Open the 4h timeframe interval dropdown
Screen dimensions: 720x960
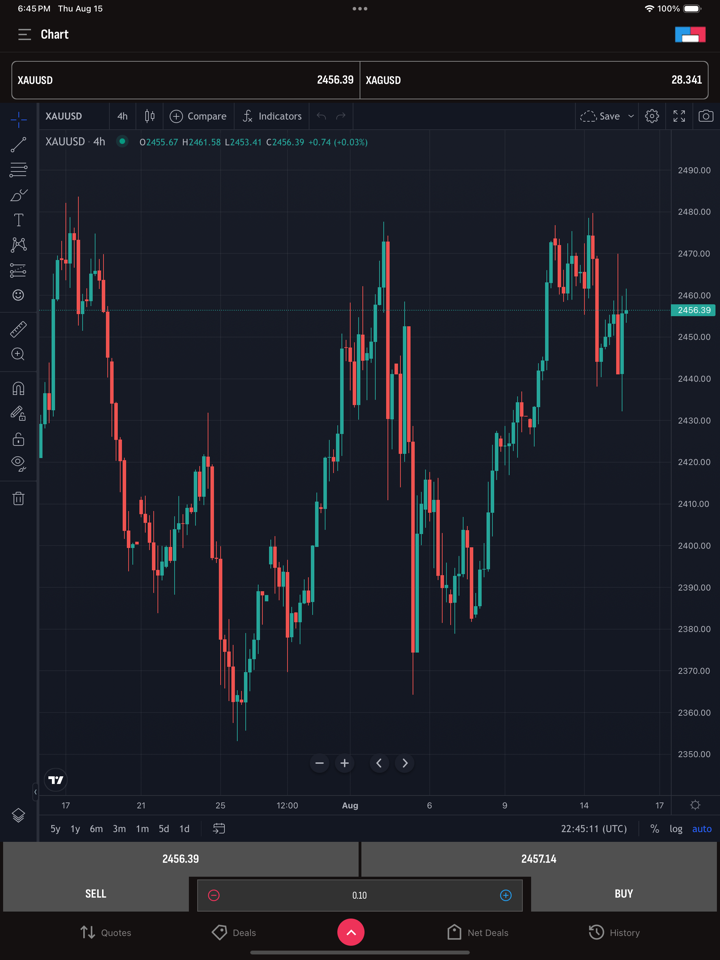pyautogui.click(x=122, y=116)
